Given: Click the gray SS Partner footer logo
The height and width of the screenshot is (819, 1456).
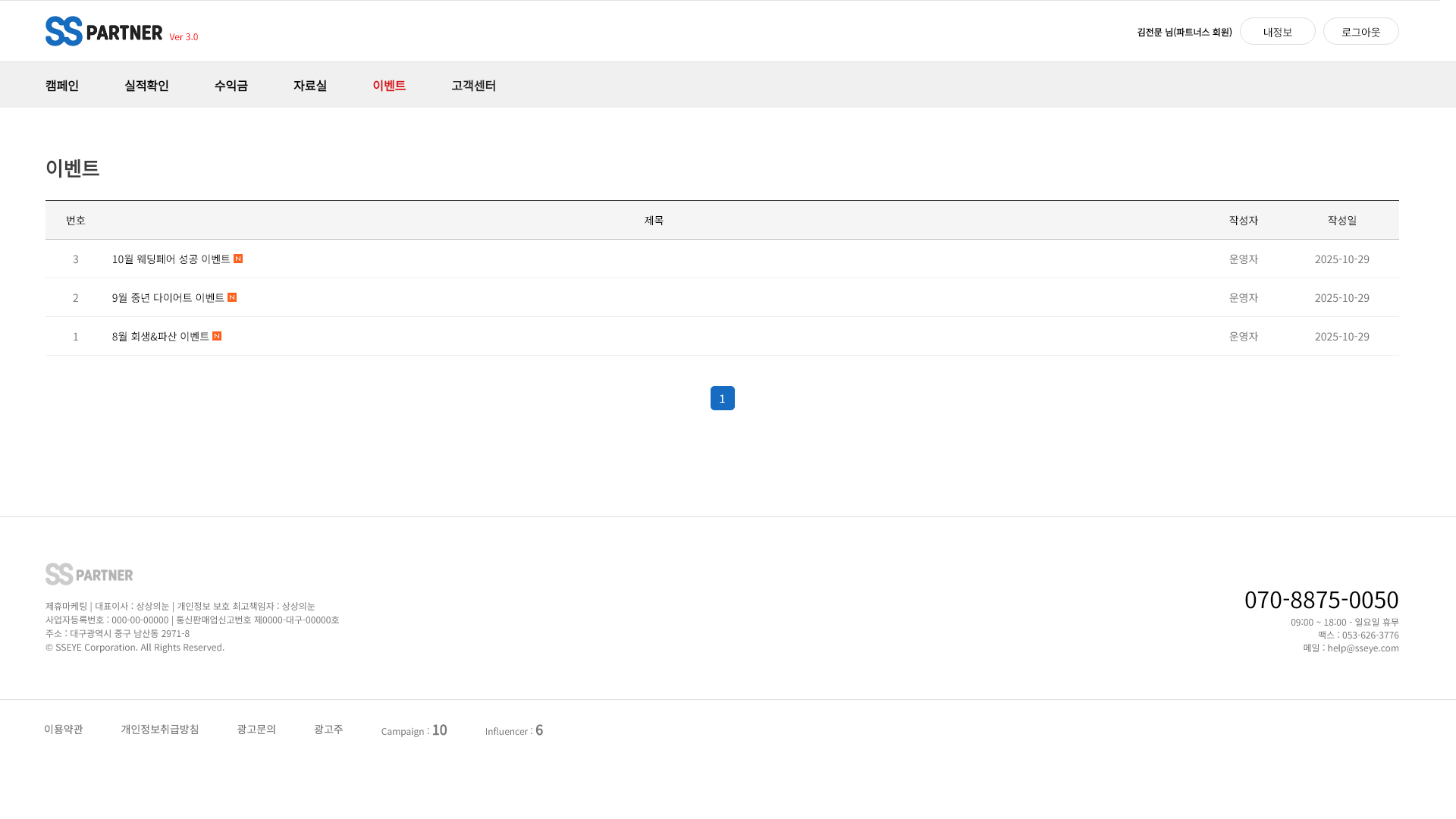Looking at the screenshot, I should tap(89, 574).
